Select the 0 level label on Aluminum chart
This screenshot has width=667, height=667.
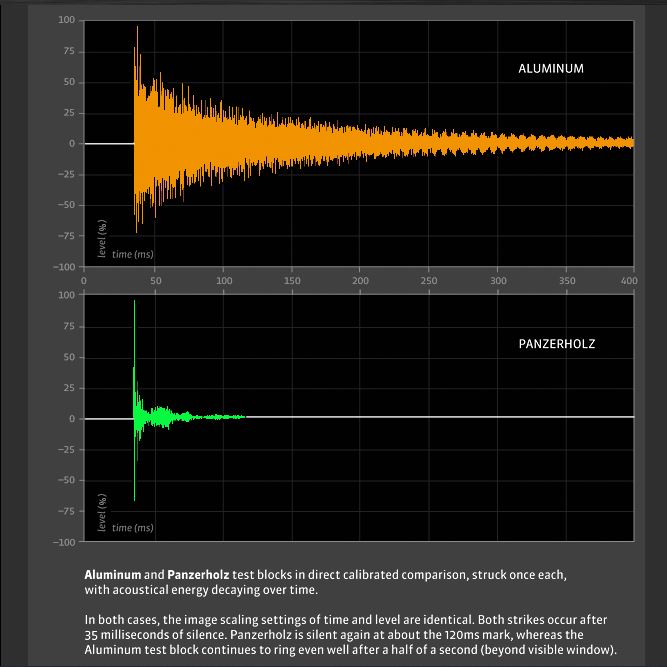coord(72,143)
